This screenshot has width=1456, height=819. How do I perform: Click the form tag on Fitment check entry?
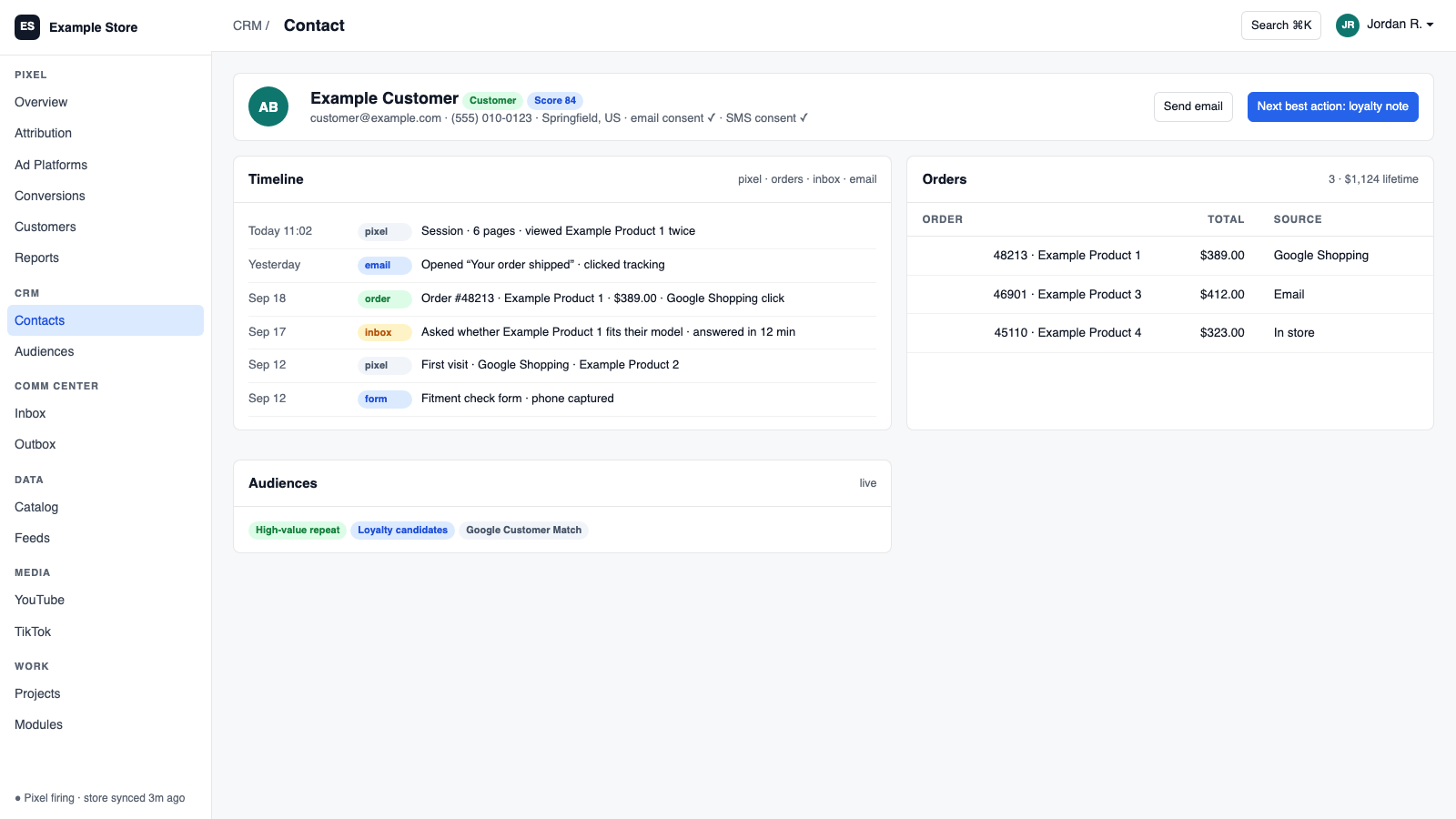pyautogui.click(x=384, y=399)
